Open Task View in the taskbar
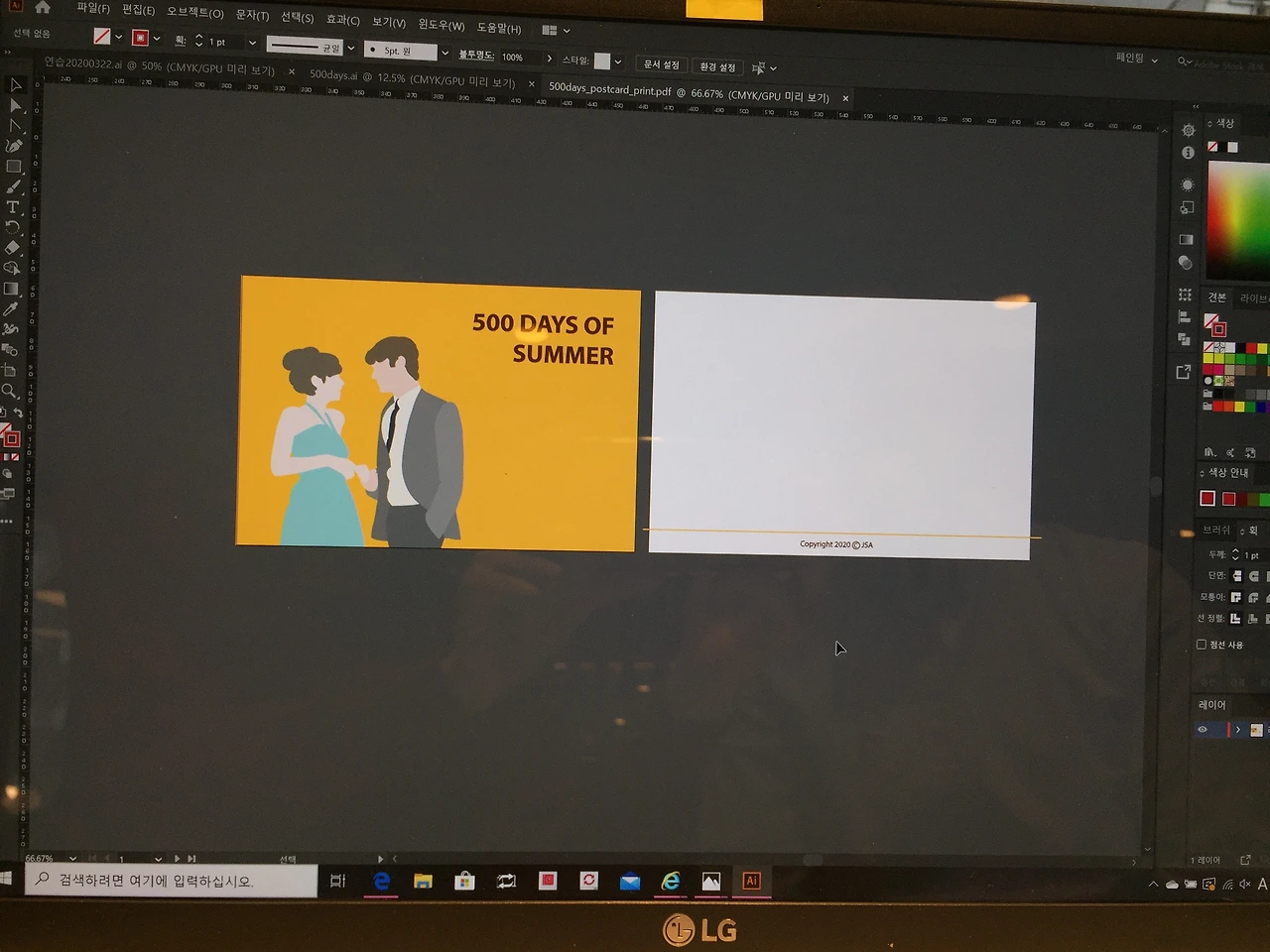This screenshot has height=952, width=1270. [337, 881]
